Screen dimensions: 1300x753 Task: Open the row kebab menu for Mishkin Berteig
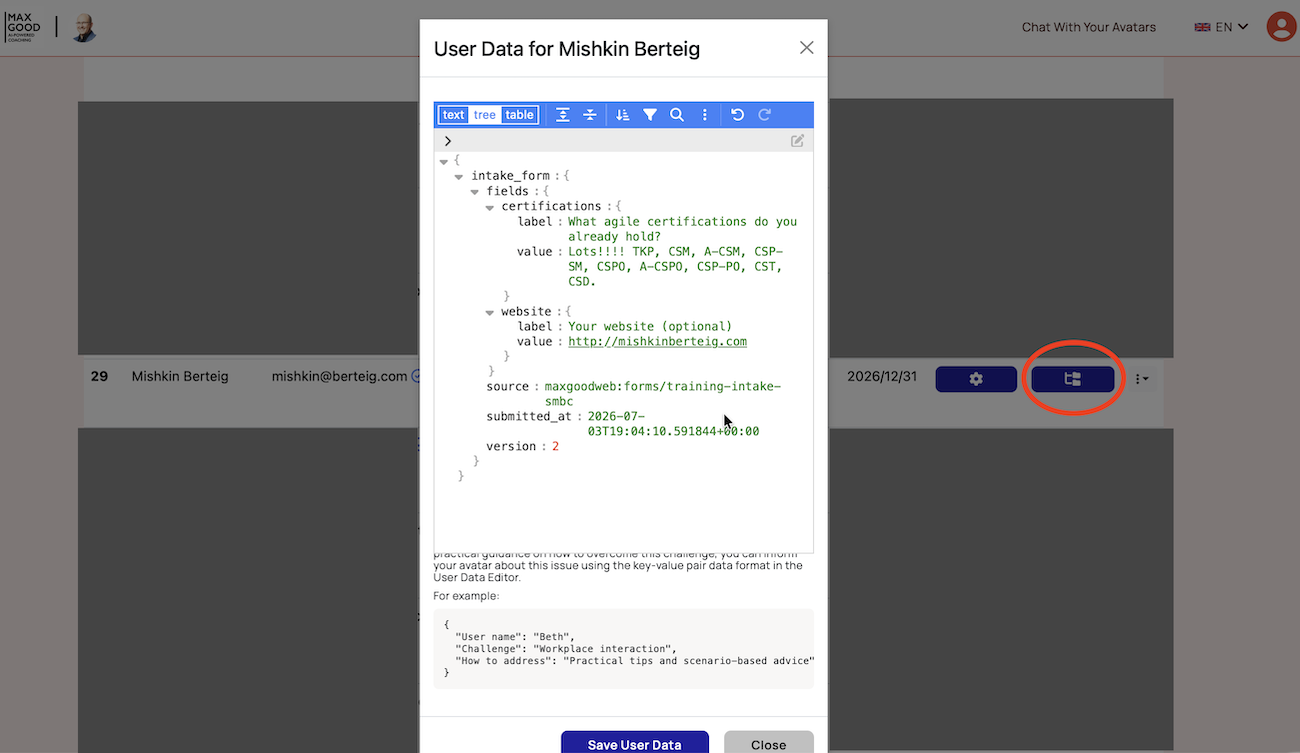pos(1141,379)
